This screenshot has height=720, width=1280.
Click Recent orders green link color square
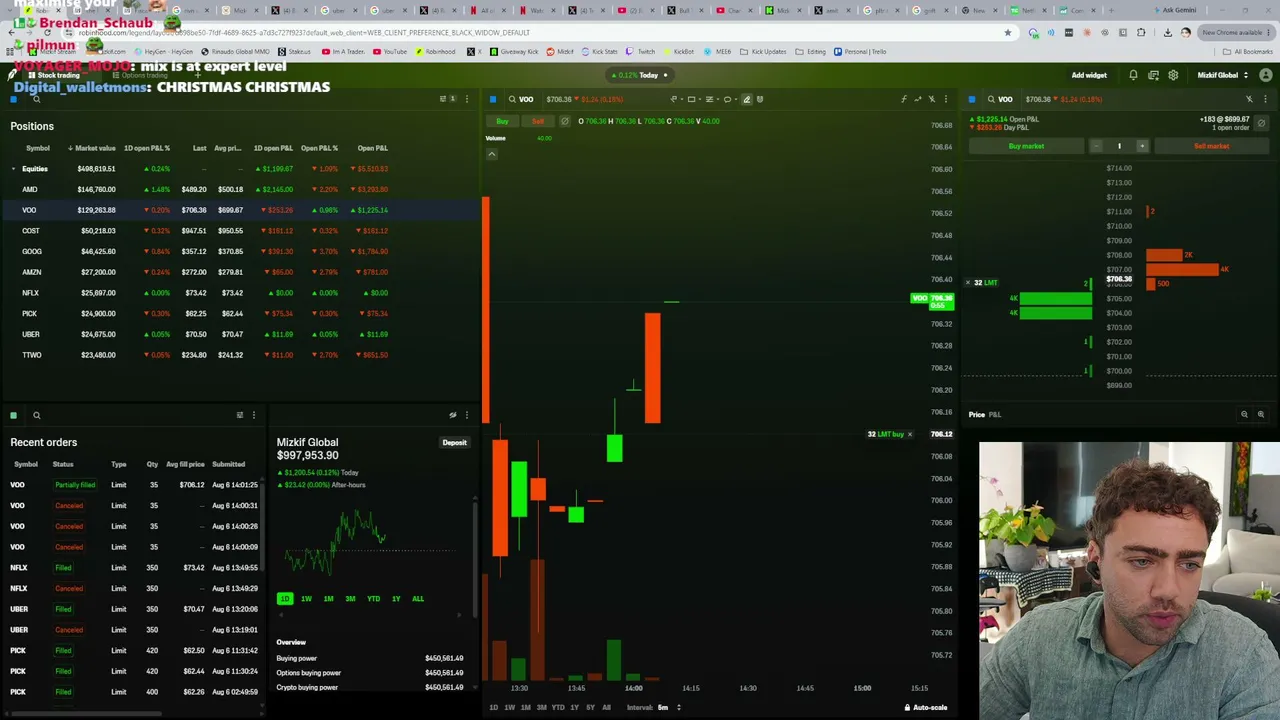tap(14, 415)
